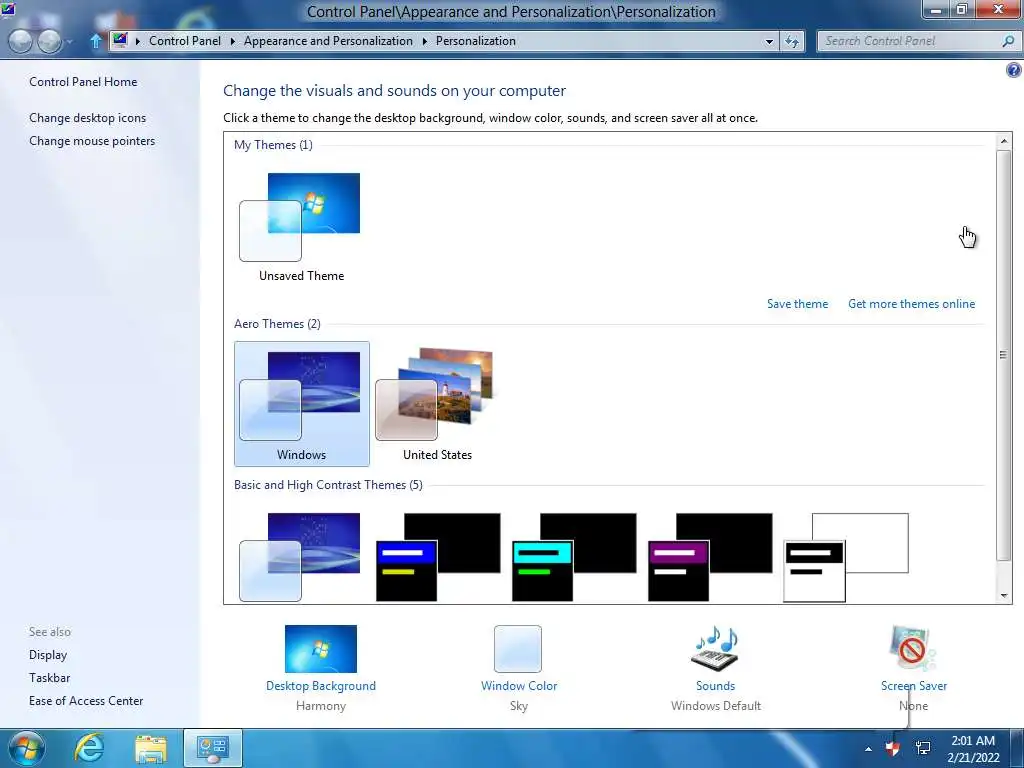Click the Forward navigation button
Viewport: 1024px width, 768px height.
pyautogui.click(x=50, y=41)
